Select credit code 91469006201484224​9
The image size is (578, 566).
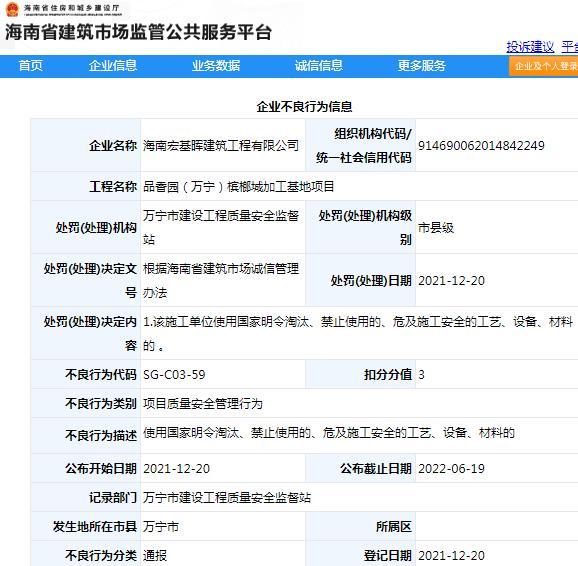481,146
